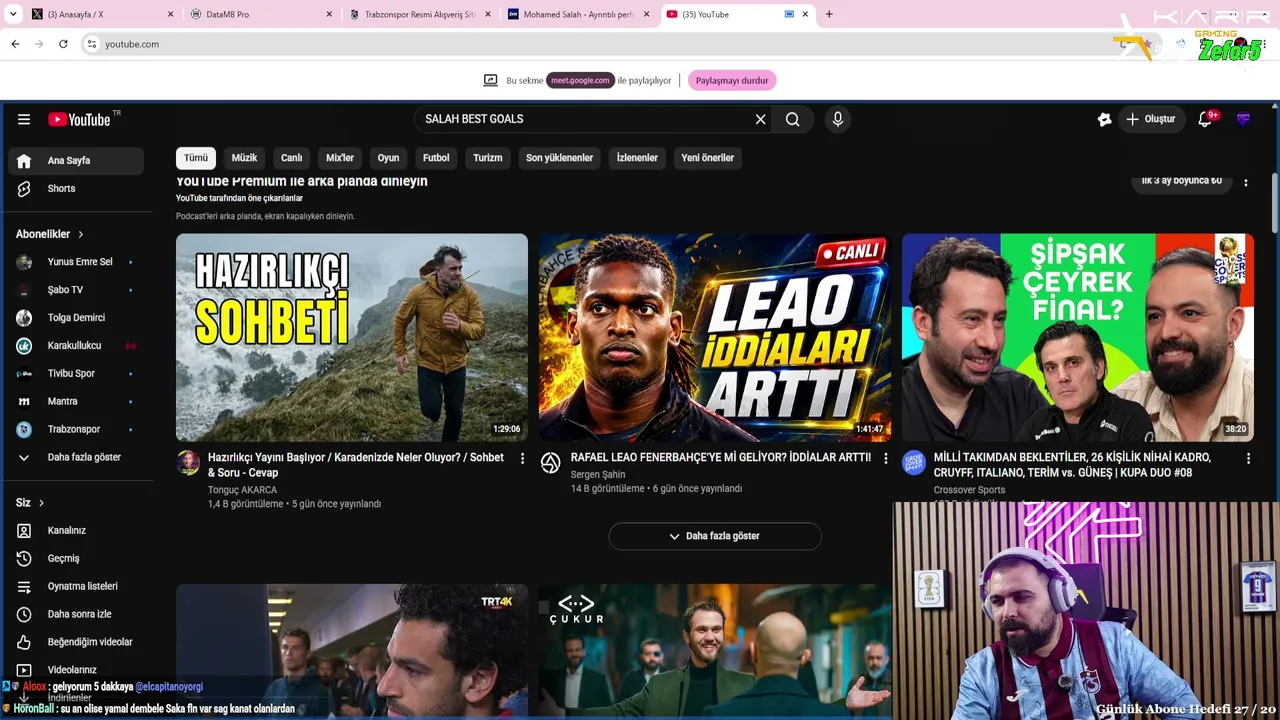Expand Daha fazla göster under videos
This screenshot has height=720, width=1280.
click(x=715, y=536)
